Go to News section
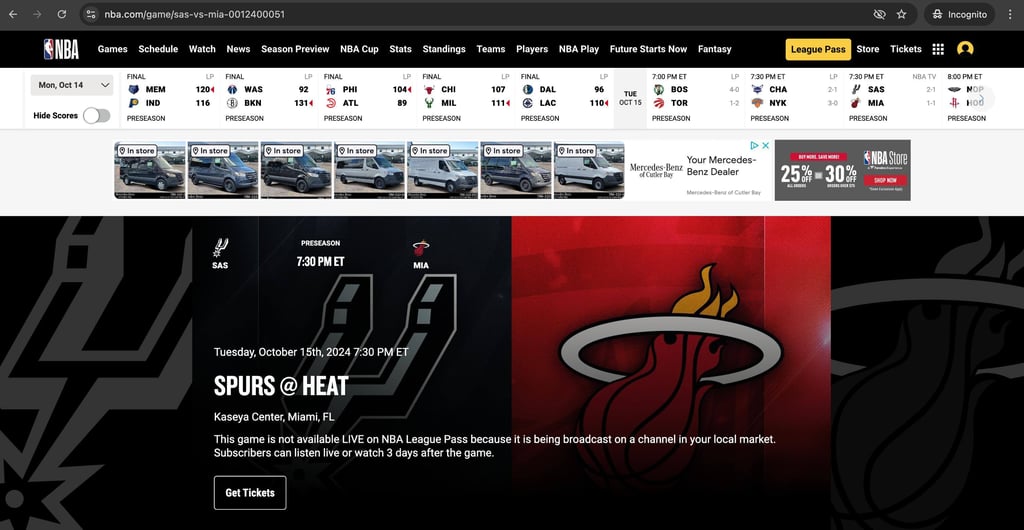Viewport: 1024px width, 530px height. point(238,49)
